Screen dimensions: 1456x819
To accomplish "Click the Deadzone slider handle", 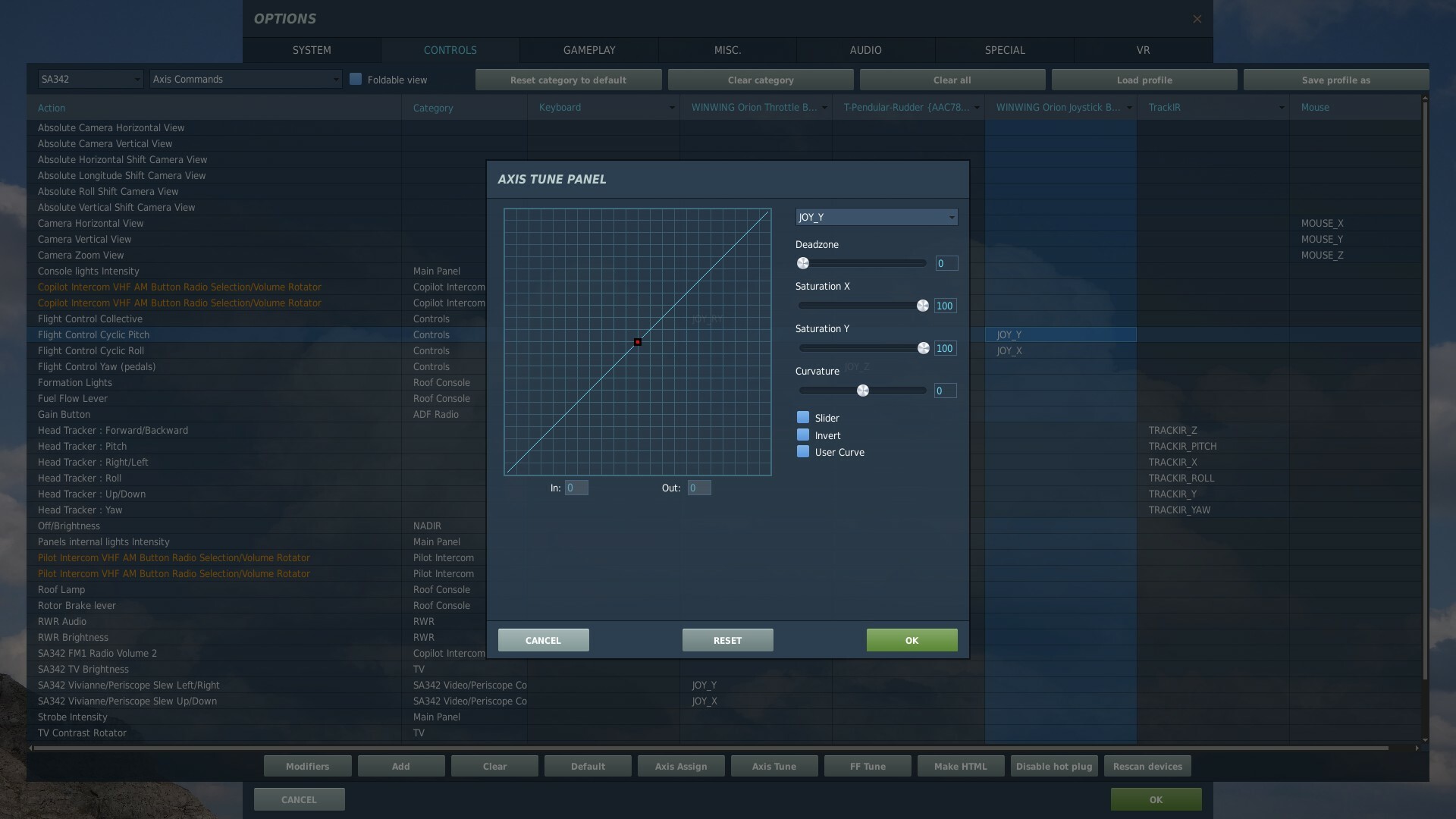I will click(x=803, y=263).
